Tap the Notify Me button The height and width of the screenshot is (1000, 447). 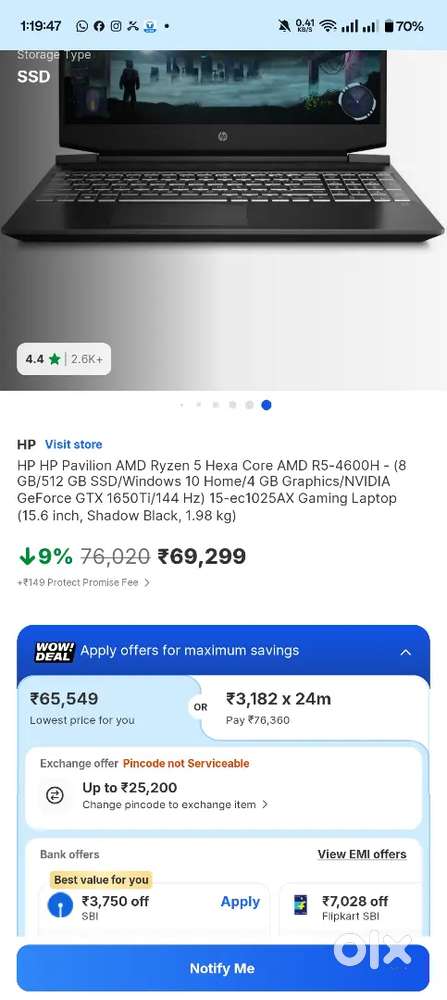tap(223, 968)
